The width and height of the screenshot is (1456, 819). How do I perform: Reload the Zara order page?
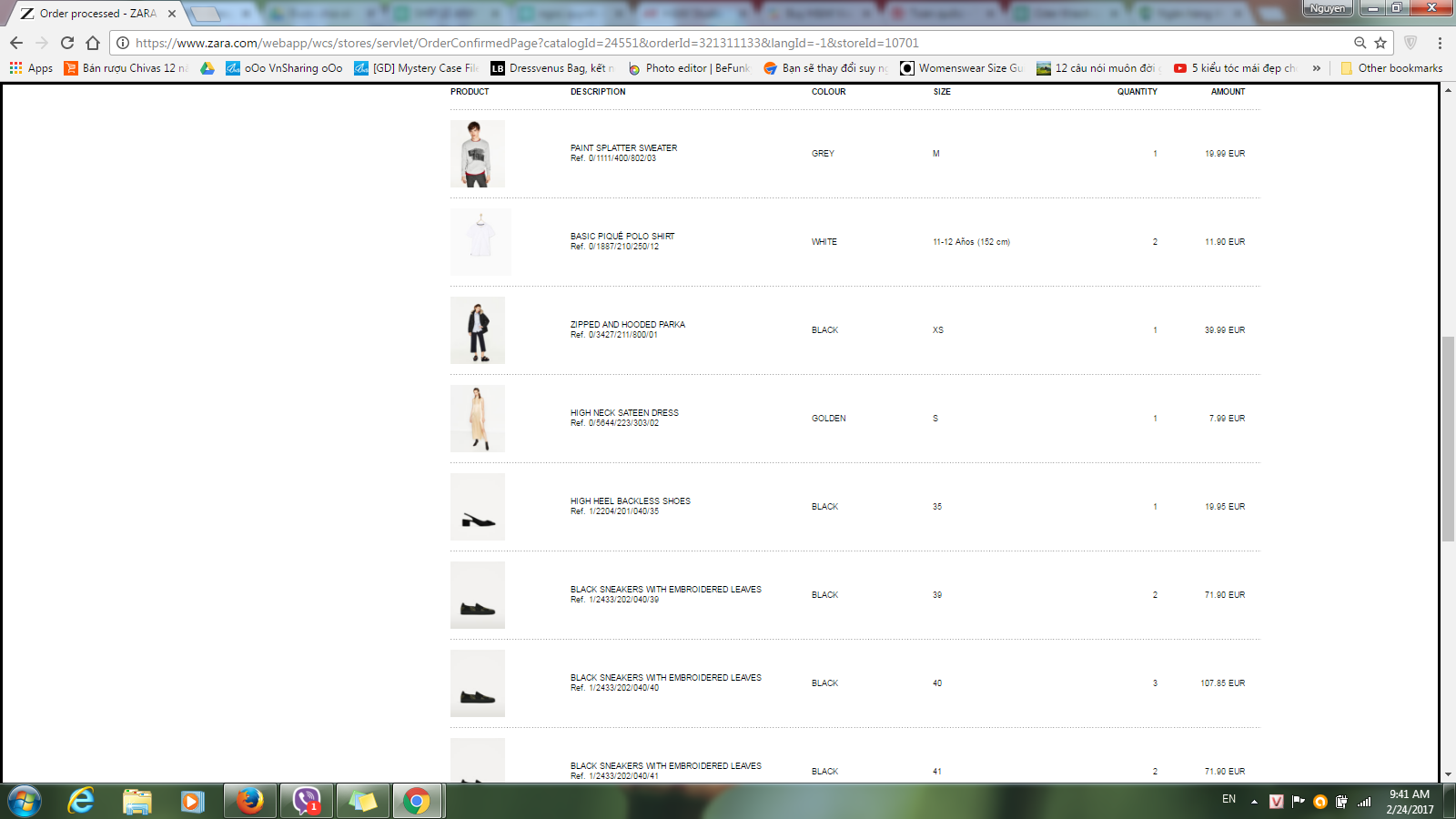pyautogui.click(x=67, y=43)
